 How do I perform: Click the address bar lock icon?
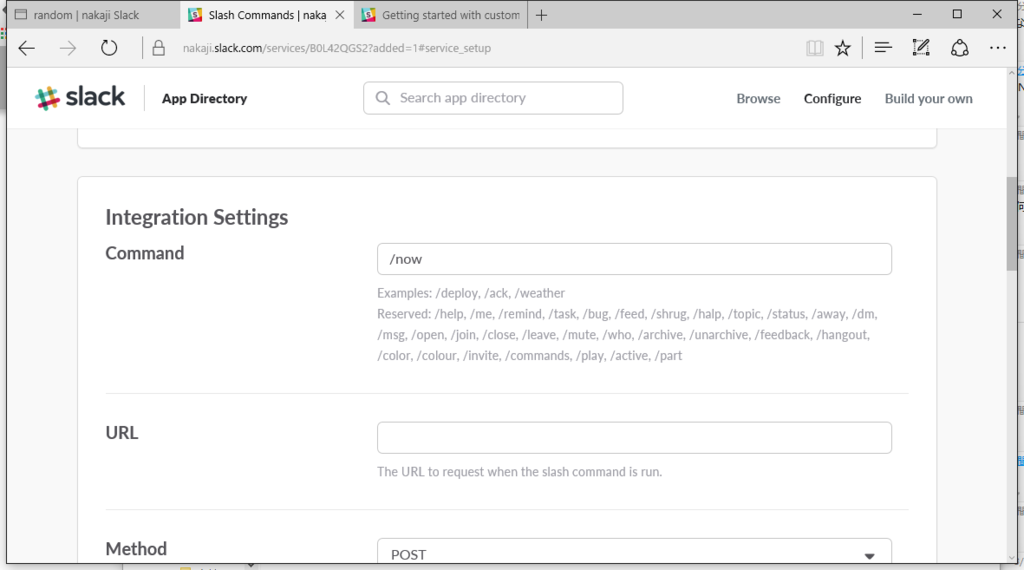(159, 48)
